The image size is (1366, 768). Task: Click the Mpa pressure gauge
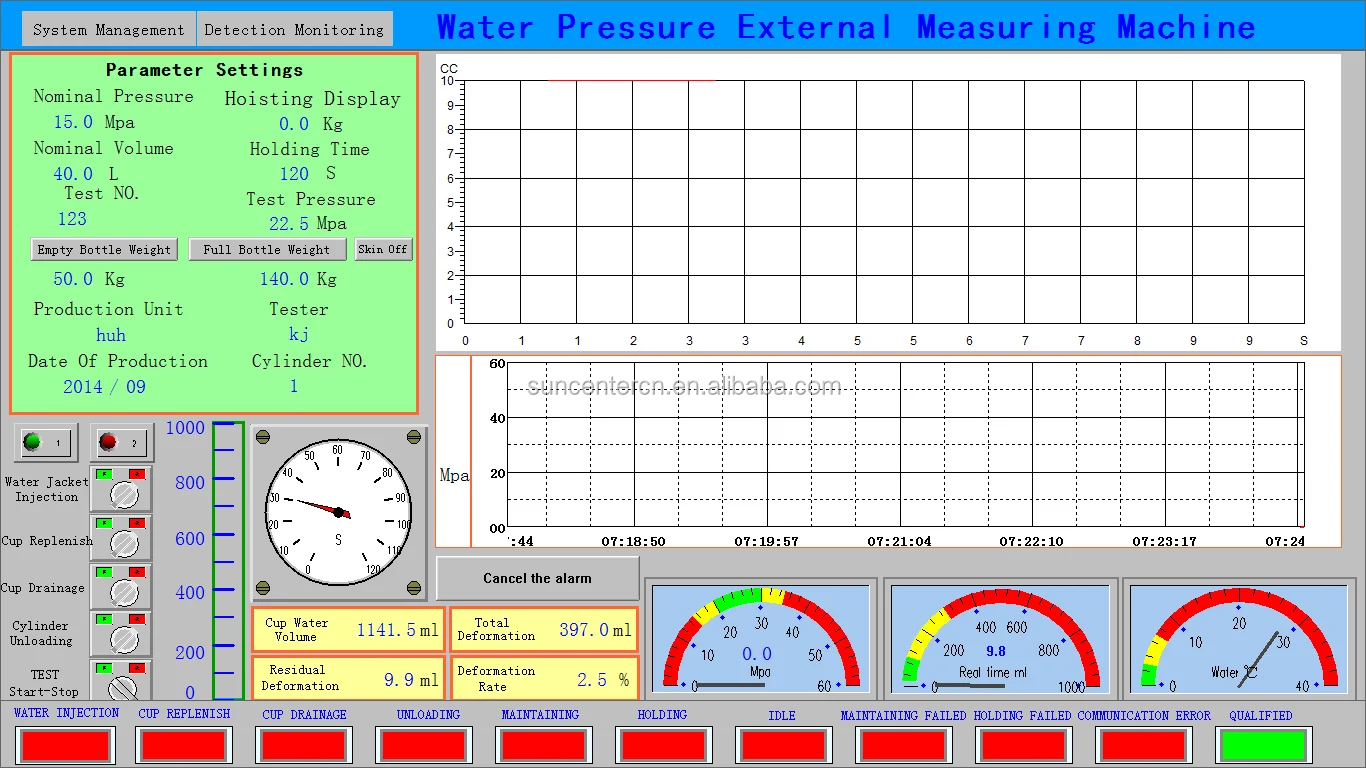759,640
